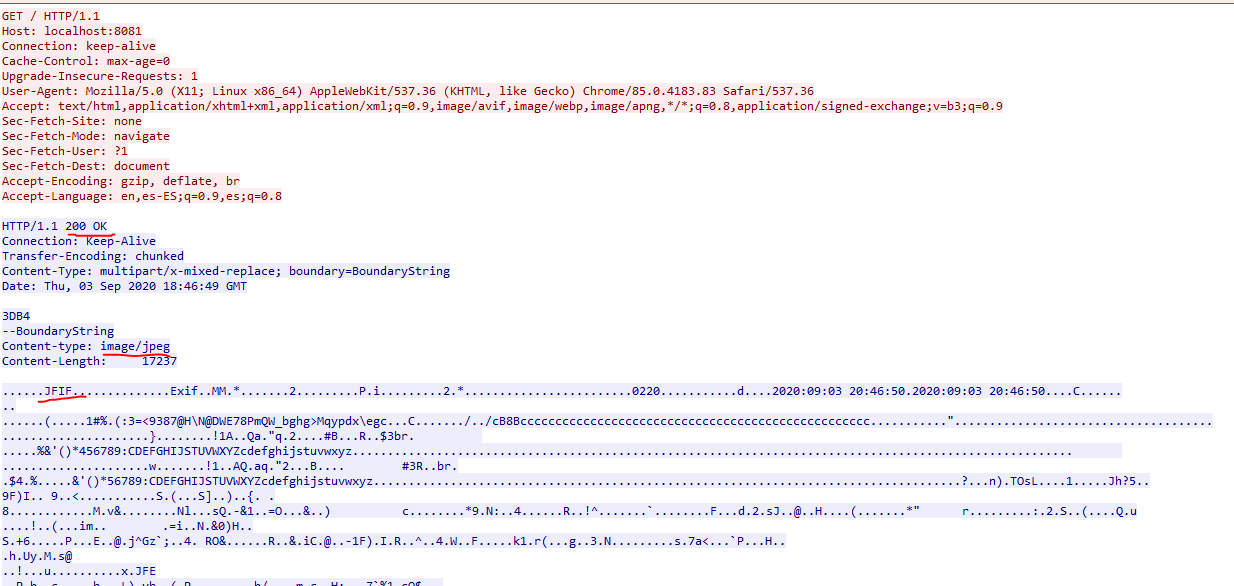Click the Accept: text/html header line
The height and width of the screenshot is (586, 1234).
[502, 106]
